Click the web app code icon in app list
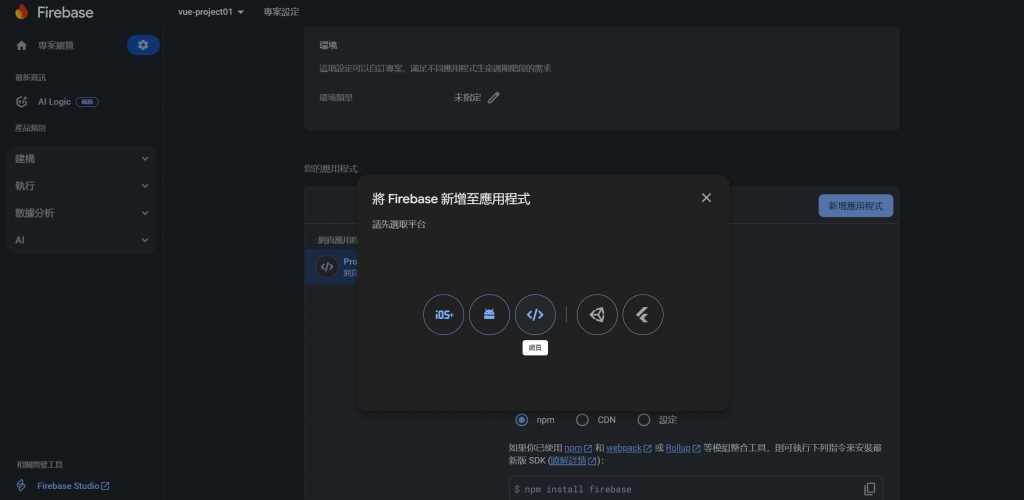This screenshot has width=1024, height=500. click(x=327, y=266)
